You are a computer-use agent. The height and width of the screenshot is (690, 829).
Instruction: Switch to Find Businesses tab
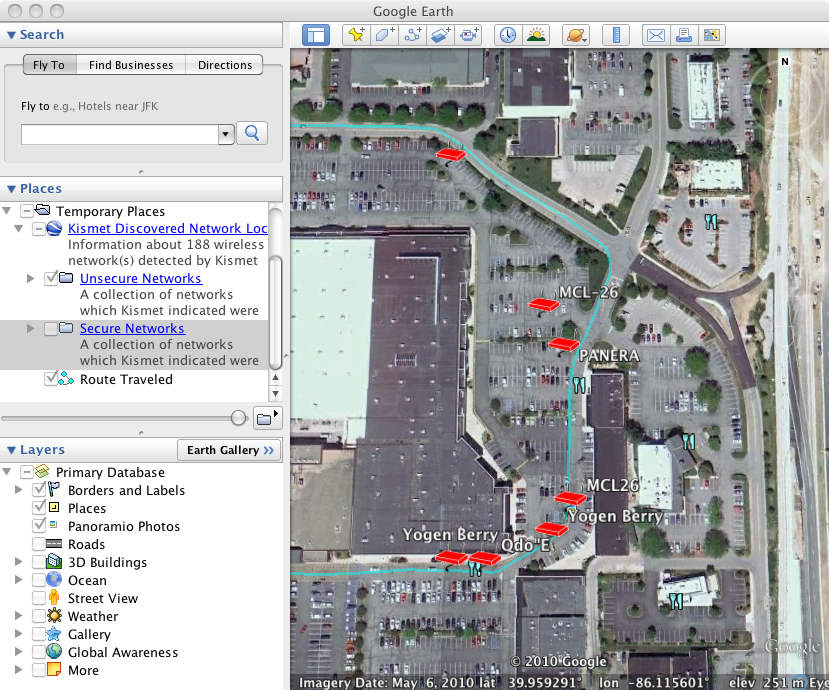point(131,65)
